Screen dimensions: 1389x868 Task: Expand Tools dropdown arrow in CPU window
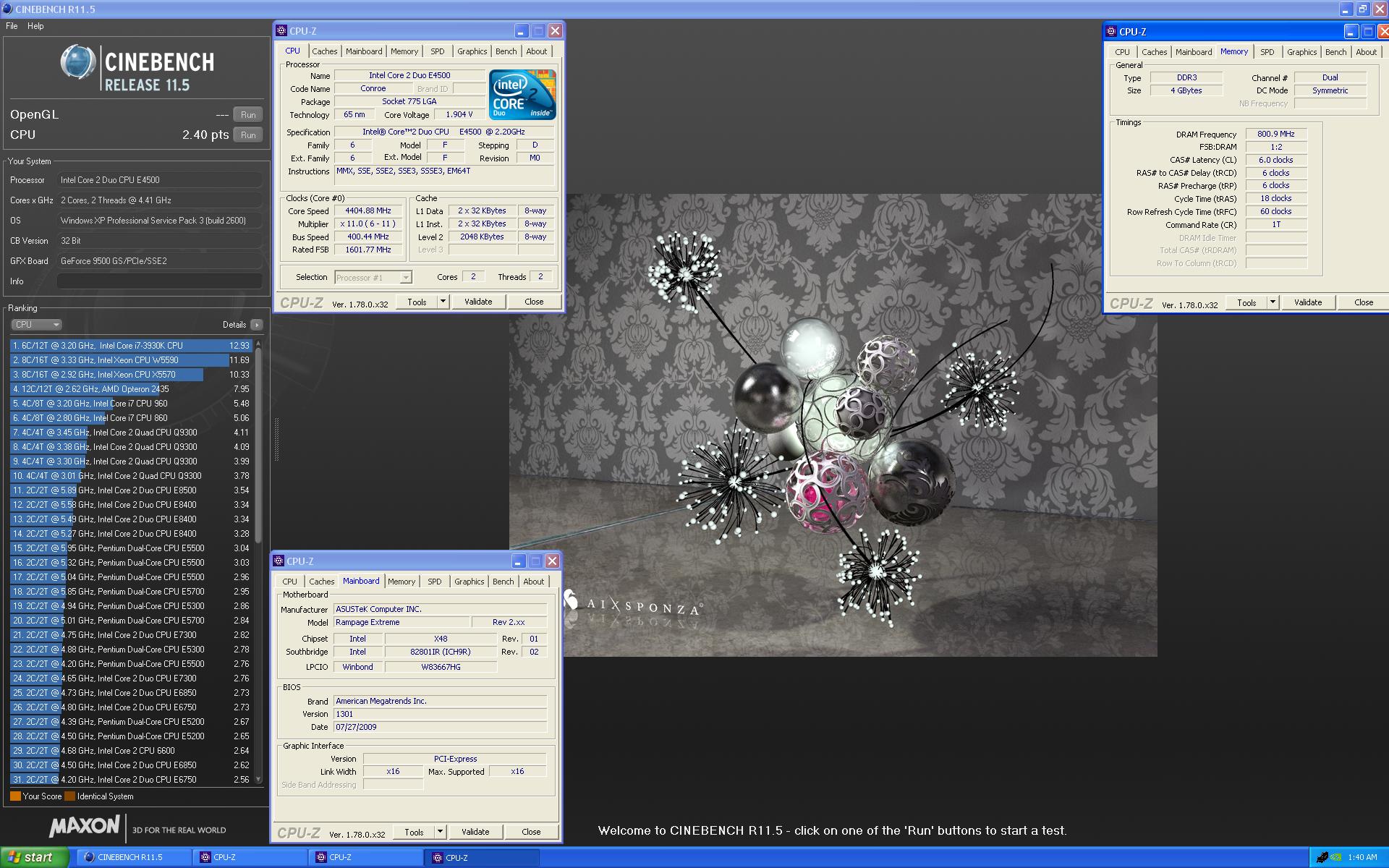click(443, 302)
